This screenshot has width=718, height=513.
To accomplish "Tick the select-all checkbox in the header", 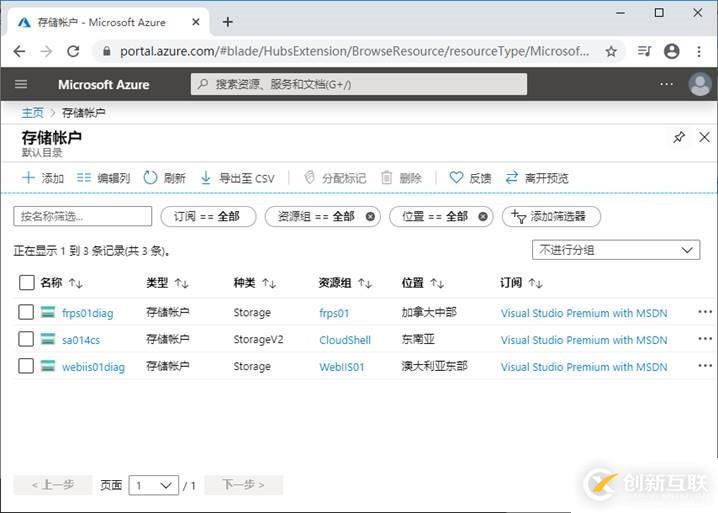I will pyautogui.click(x=27, y=283).
